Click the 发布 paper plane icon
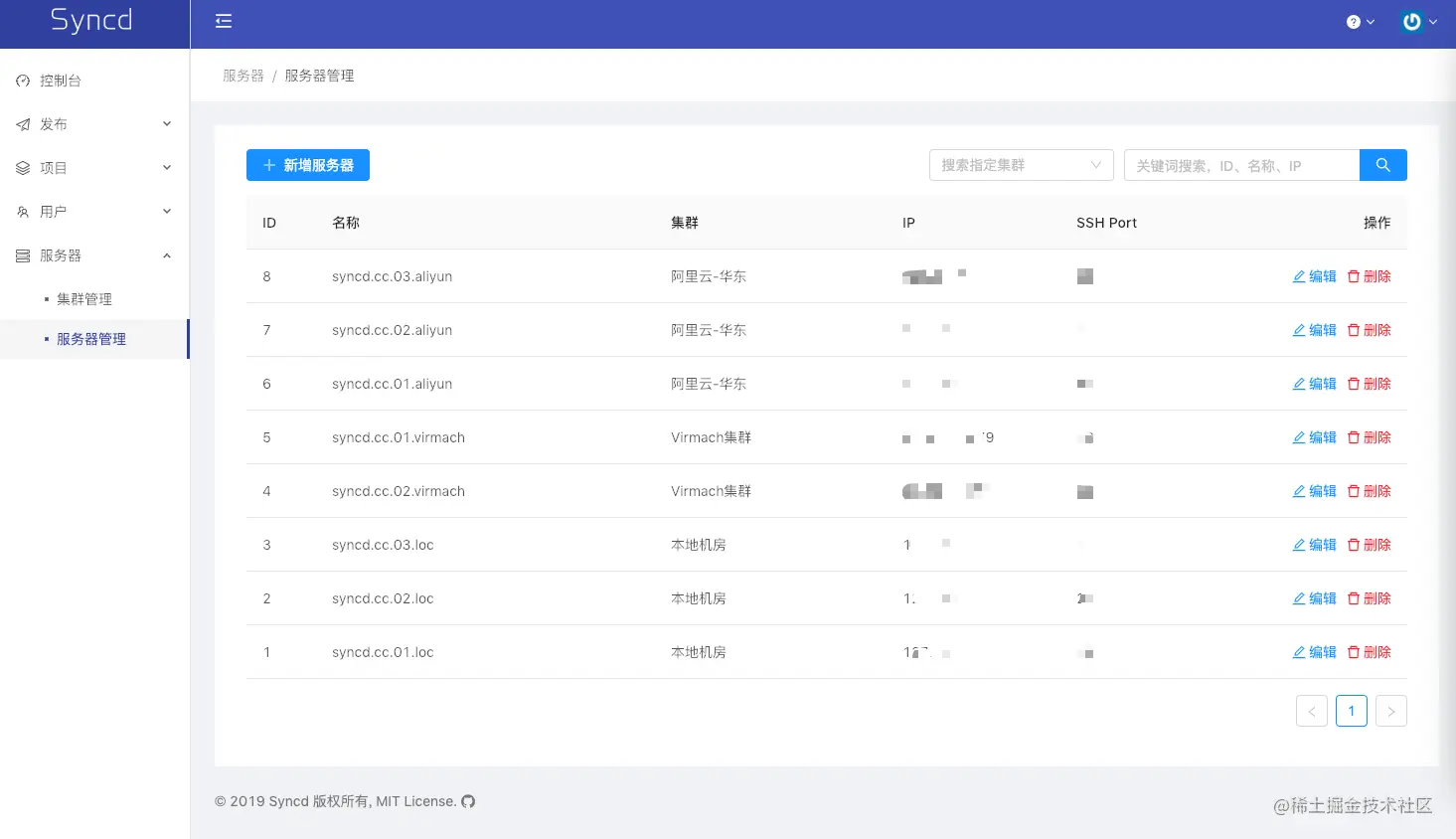 point(23,124)
